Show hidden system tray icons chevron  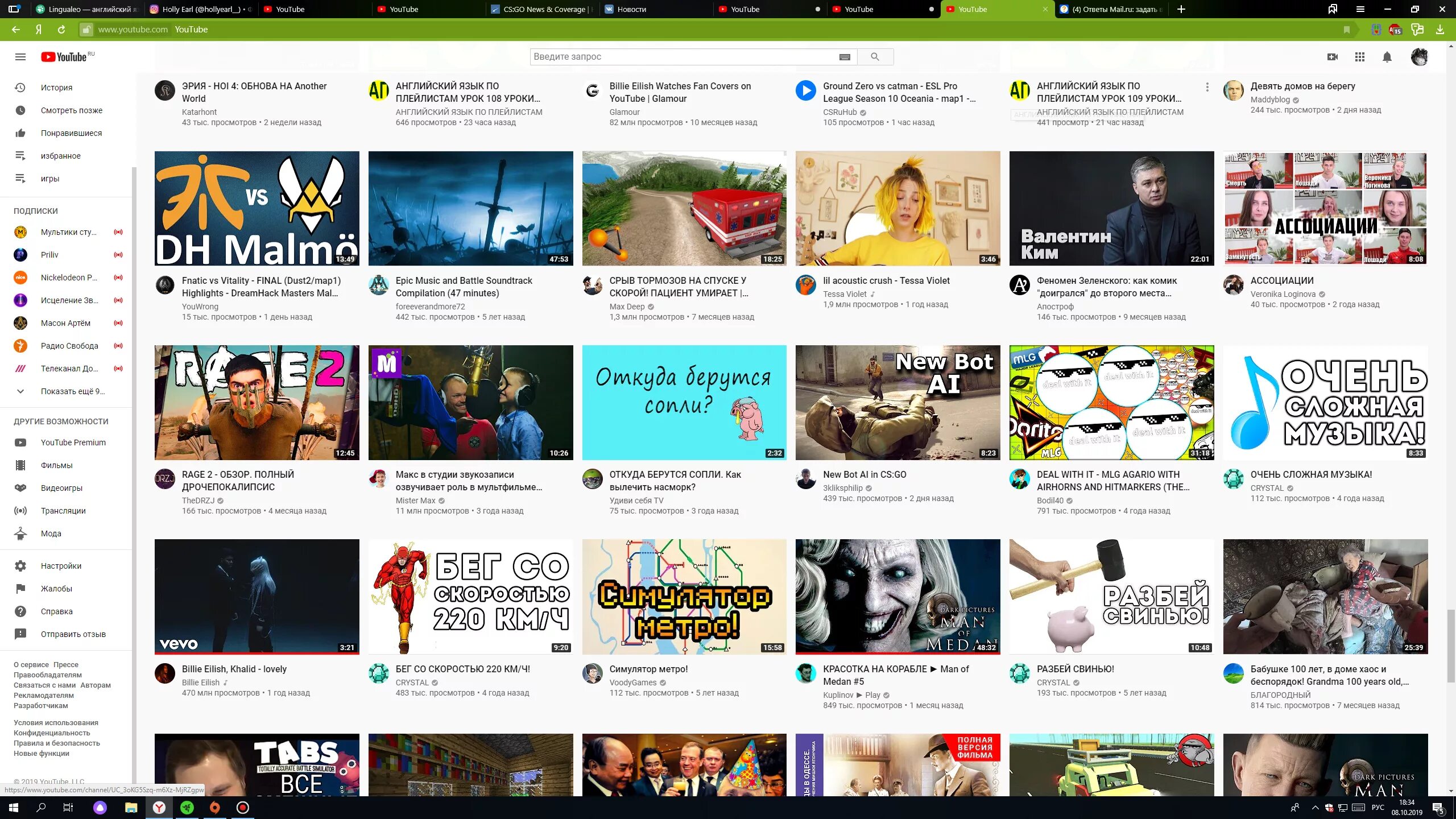pos(1314,808)
